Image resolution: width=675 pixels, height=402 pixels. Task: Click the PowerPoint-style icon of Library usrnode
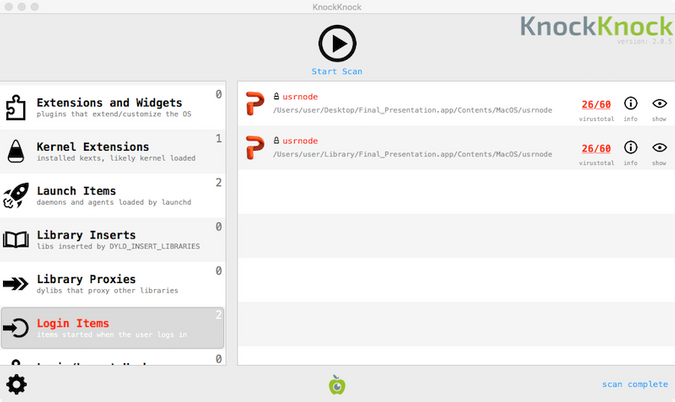(x=255, y=148)
